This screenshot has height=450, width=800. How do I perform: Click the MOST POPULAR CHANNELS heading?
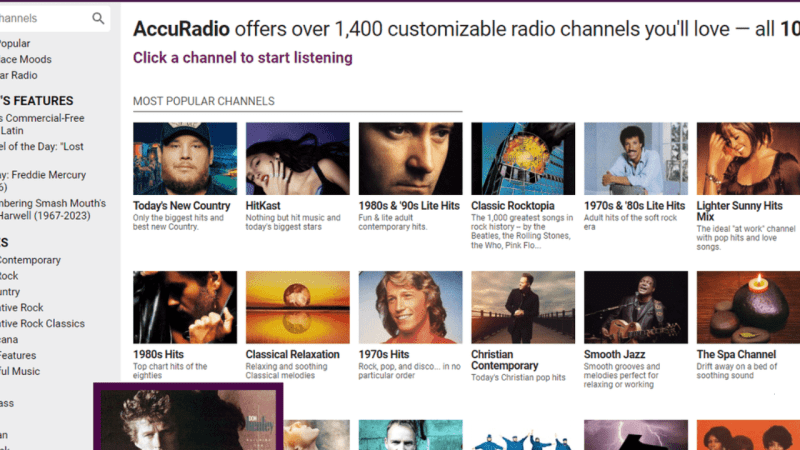(204, 101)
